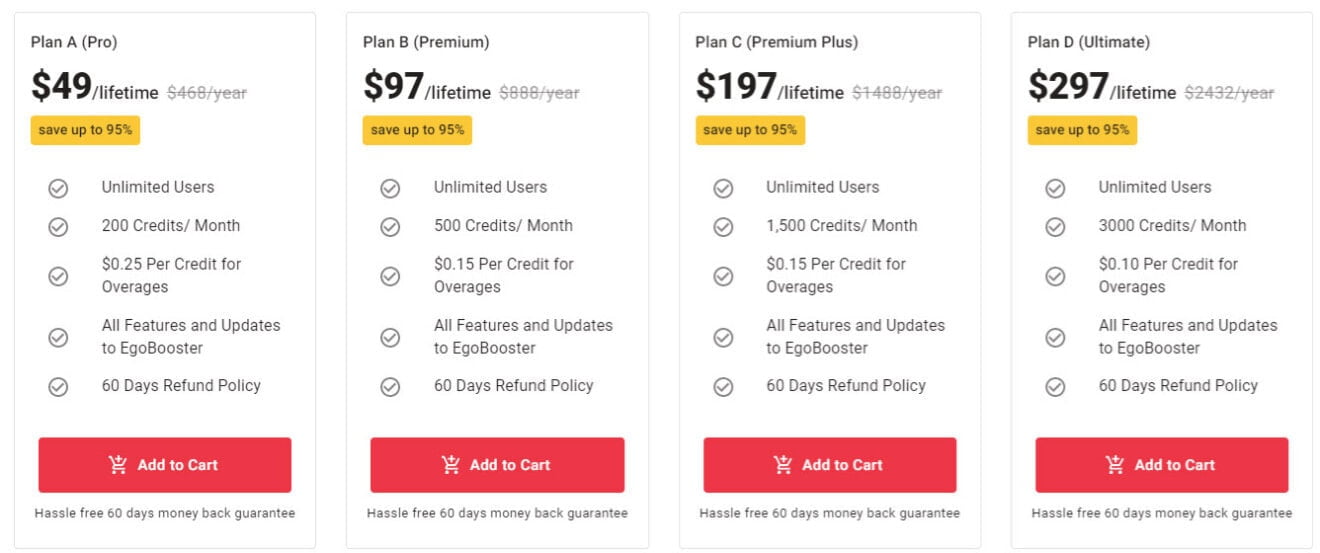Click check icon beside 500 Credits/ Month
This screenshot has width=1320, height=553.
pyautogui.click(x=390, y=227)
